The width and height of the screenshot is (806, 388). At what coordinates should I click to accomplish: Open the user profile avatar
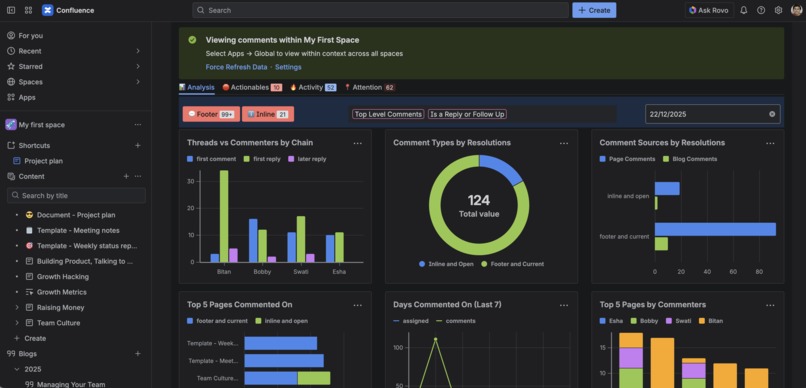pos(796,10)
